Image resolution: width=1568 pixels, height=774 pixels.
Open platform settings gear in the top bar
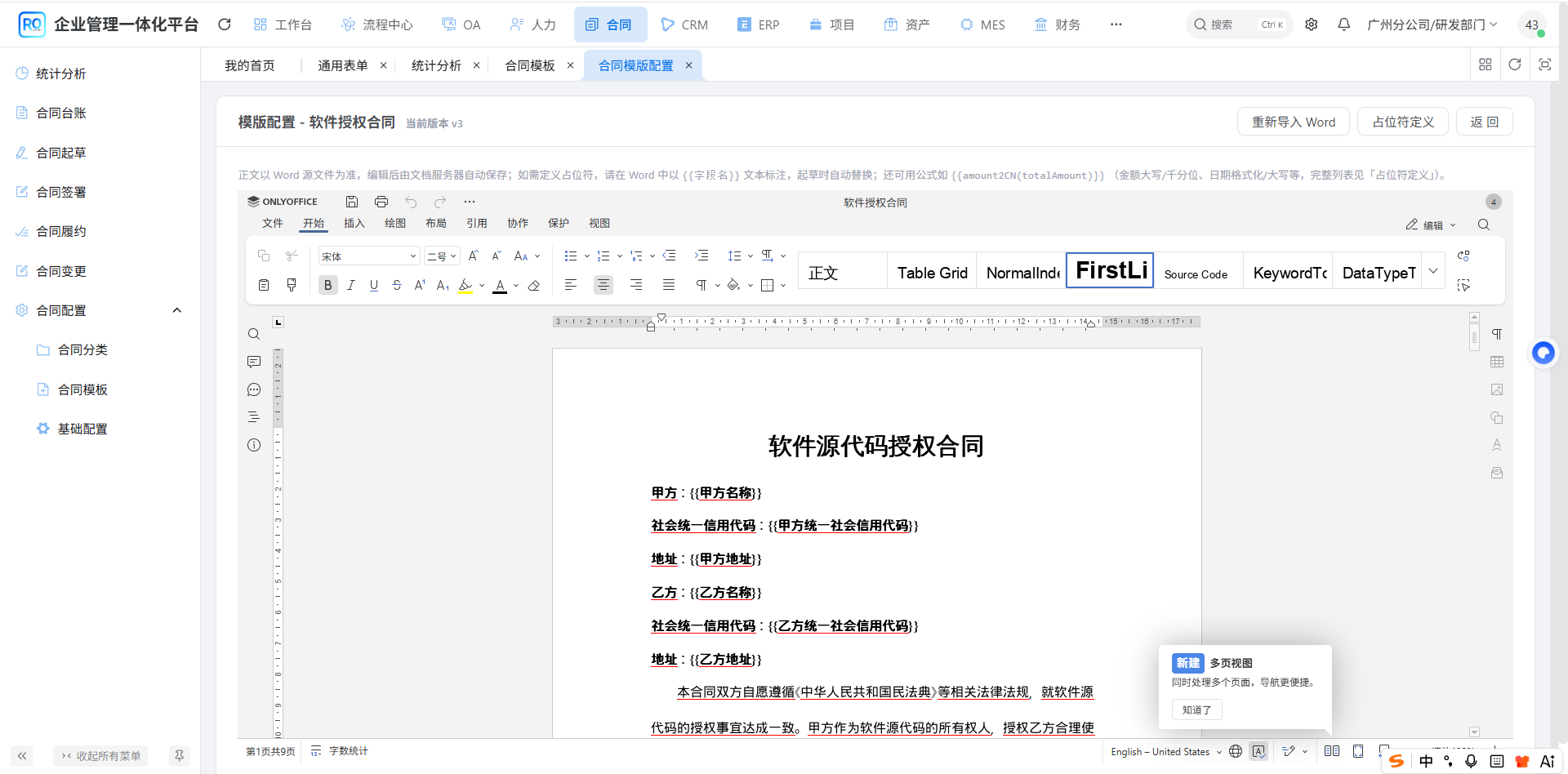tap(1312, 24)
